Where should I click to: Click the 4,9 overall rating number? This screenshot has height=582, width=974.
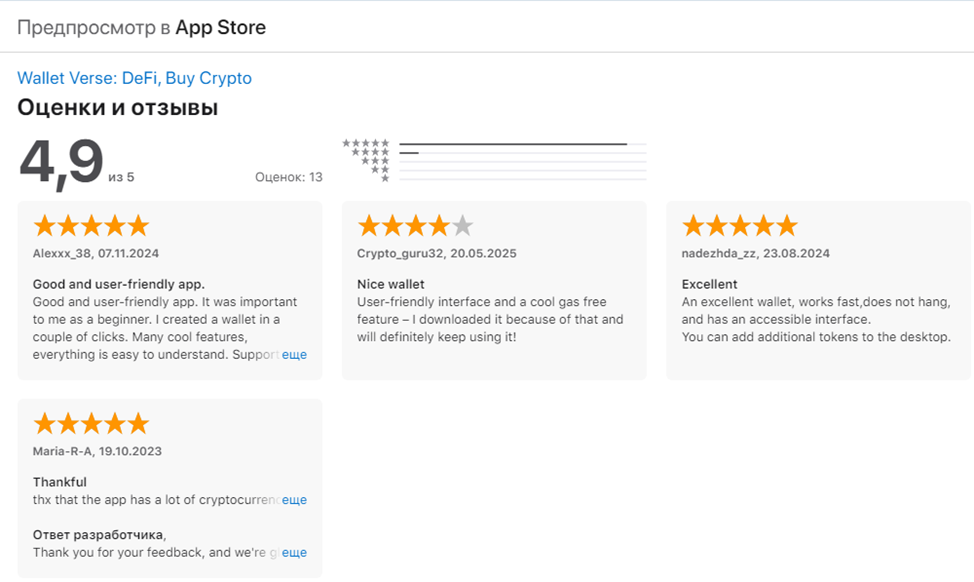click(x=61, y=163)
